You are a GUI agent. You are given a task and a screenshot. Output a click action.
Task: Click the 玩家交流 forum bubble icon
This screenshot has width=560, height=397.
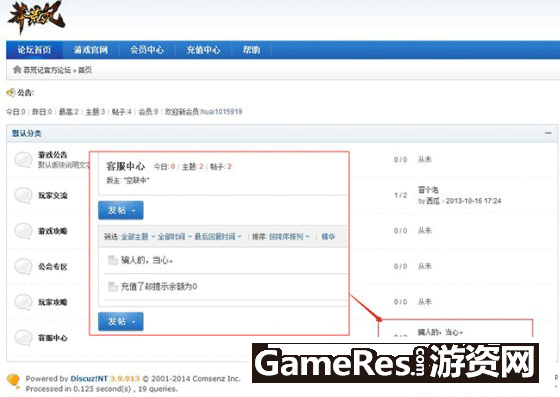[24, 195]
